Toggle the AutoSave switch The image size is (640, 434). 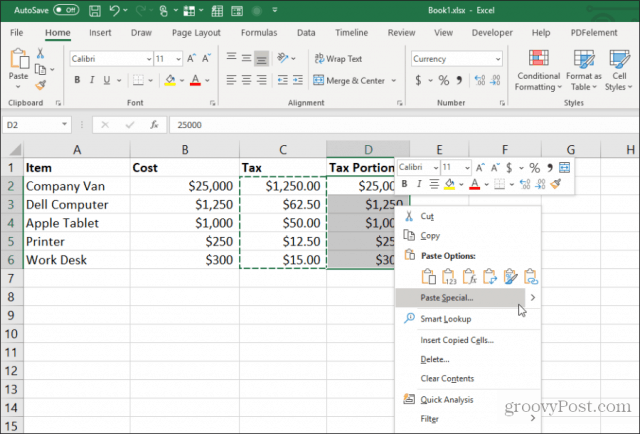[x=66, y=10]
